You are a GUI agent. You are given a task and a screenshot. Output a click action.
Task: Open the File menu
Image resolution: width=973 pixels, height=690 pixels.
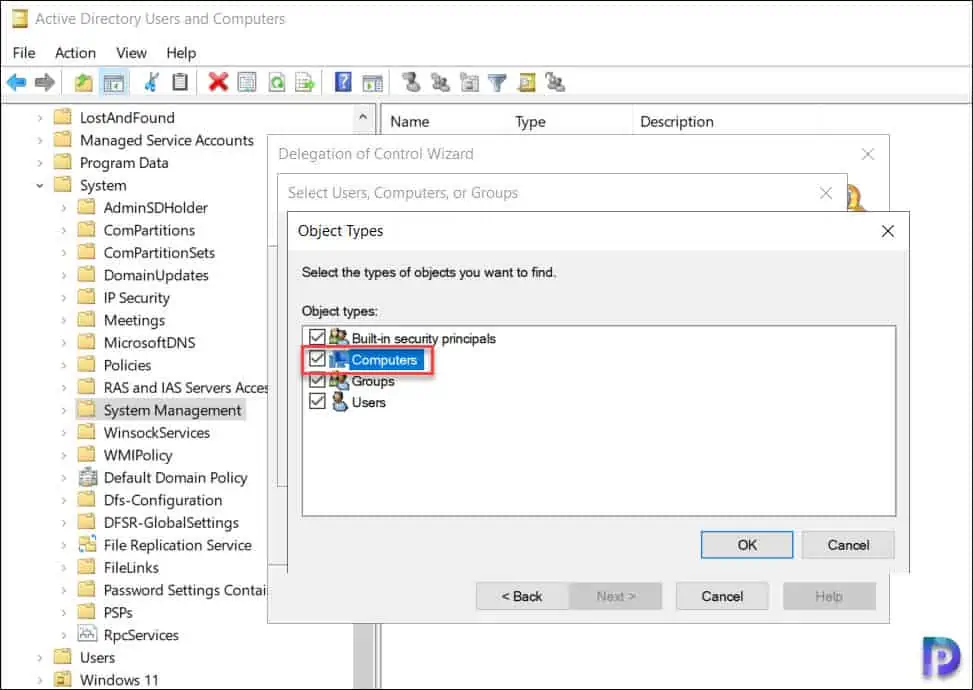tap(24, 53)
